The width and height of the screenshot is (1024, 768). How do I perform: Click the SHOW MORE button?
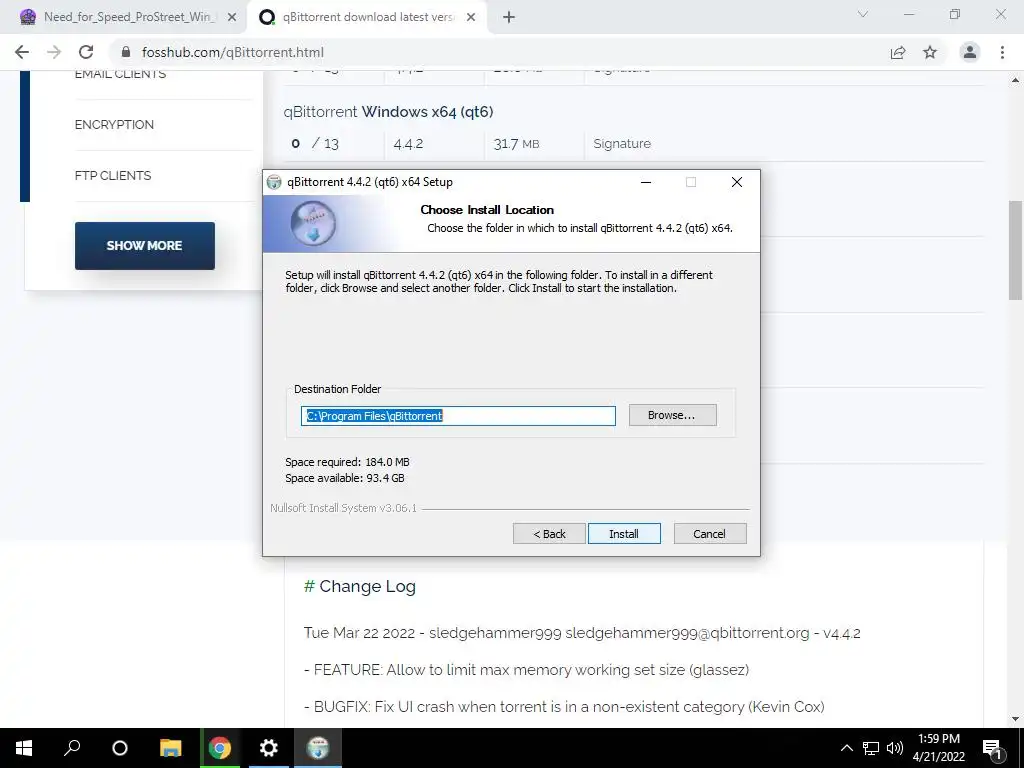coord(144,246)
